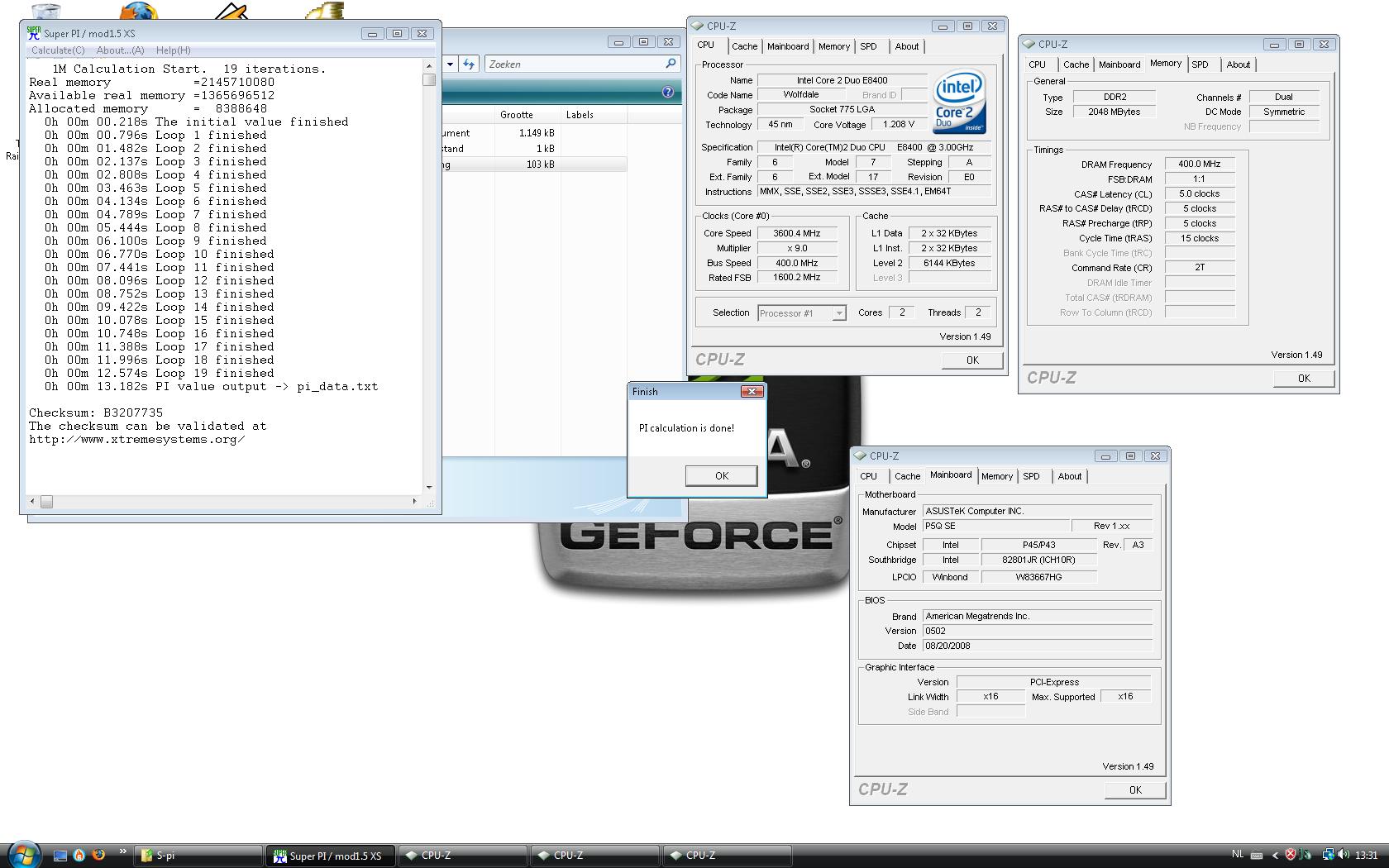Close the Finish dialog
The image size is (1389, 868).
coord(752,391)
